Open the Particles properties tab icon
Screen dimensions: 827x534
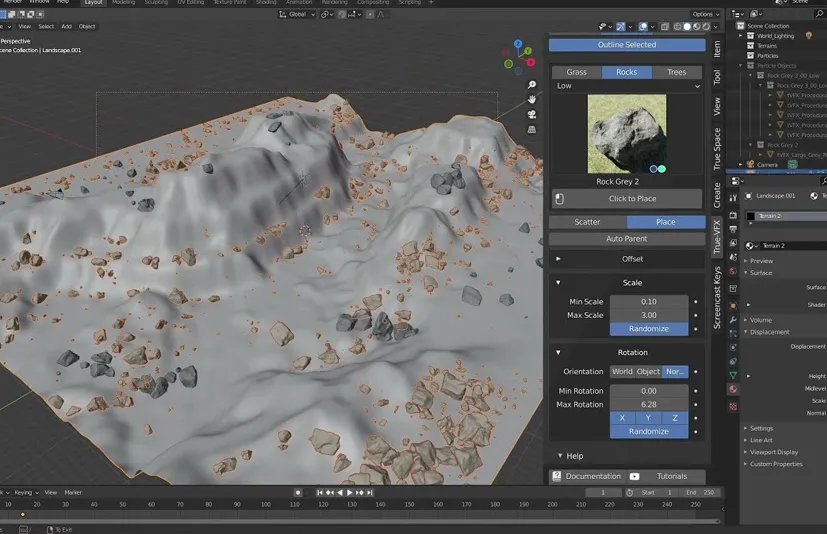(733, 333)
